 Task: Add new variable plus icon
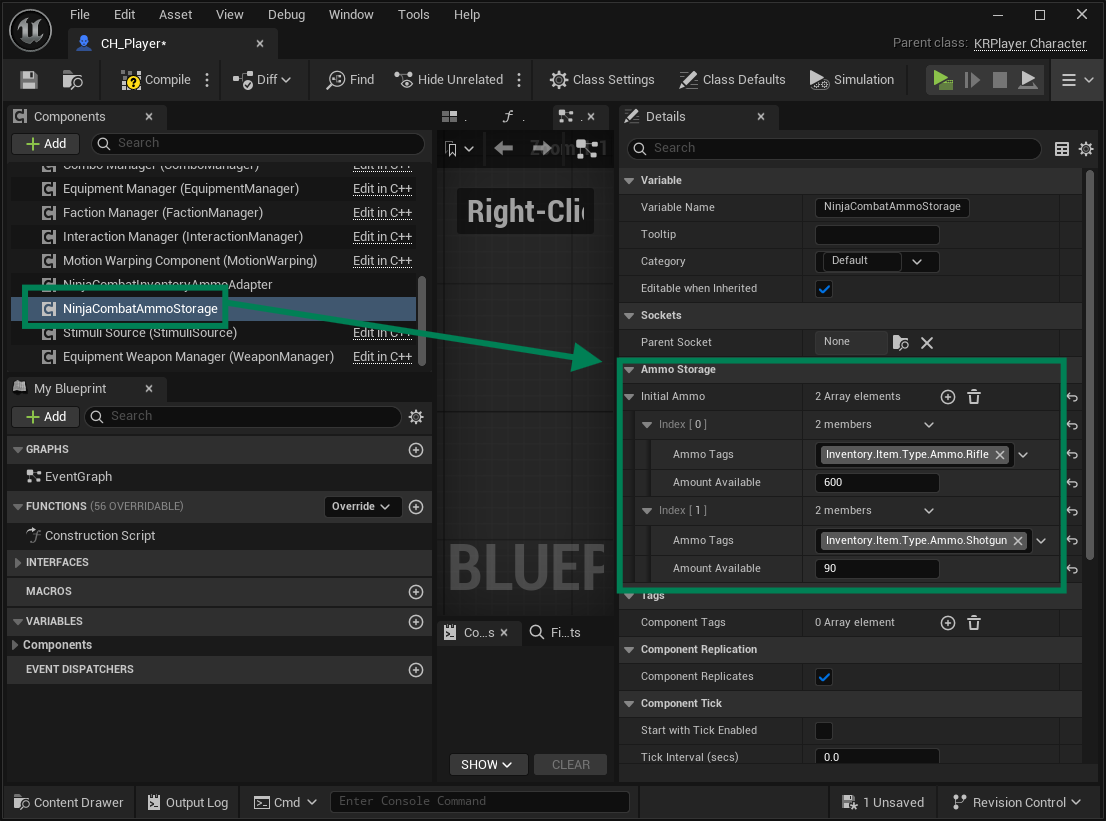[416, 621]
